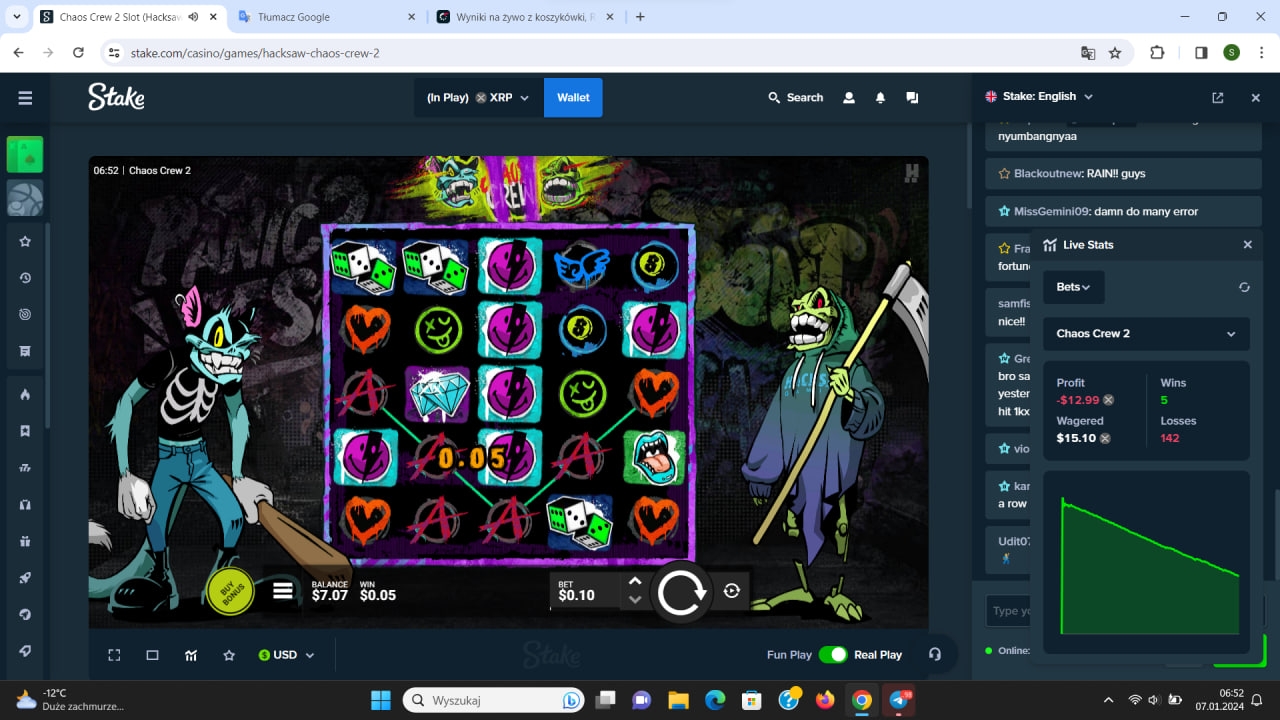Open File Explorer from taskbar
The width and height of the screenshot is (1280, 720).
(x=678, y=700)
